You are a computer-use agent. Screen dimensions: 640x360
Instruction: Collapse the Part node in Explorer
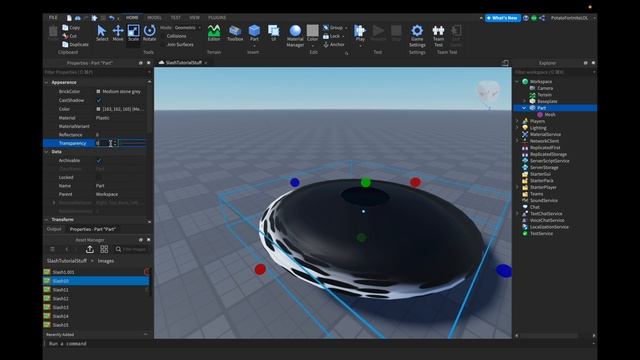tap(524, 108)
